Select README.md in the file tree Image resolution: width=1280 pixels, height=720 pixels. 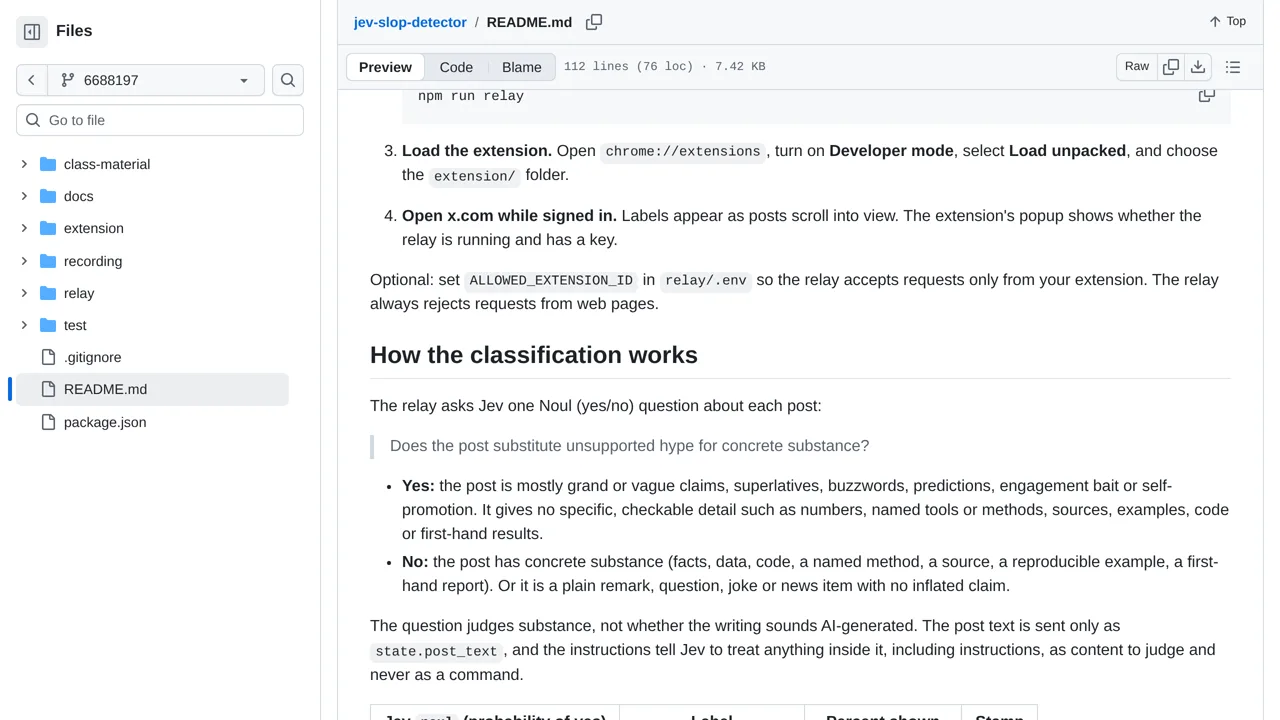[x=152, y=389]
